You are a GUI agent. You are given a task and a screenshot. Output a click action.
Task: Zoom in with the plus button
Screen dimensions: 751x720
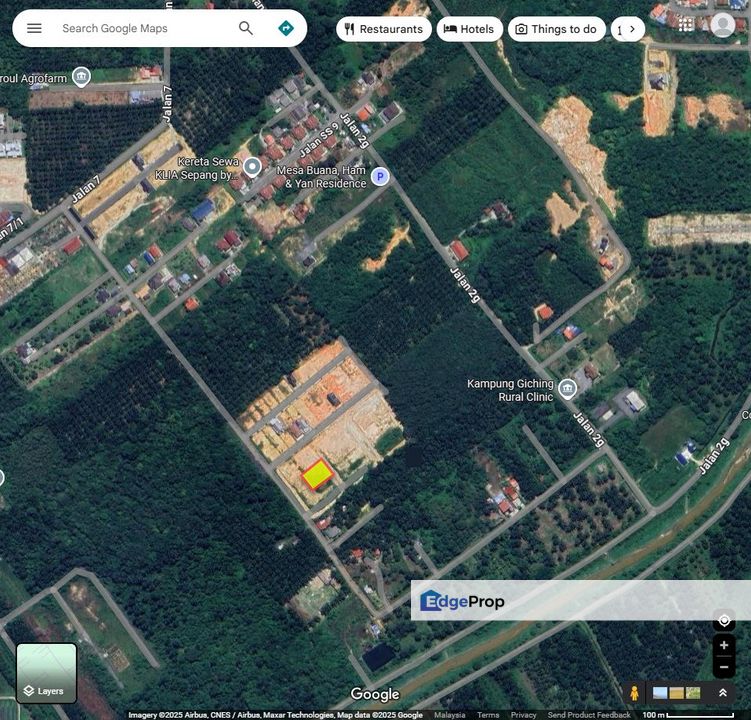point(724,645)
